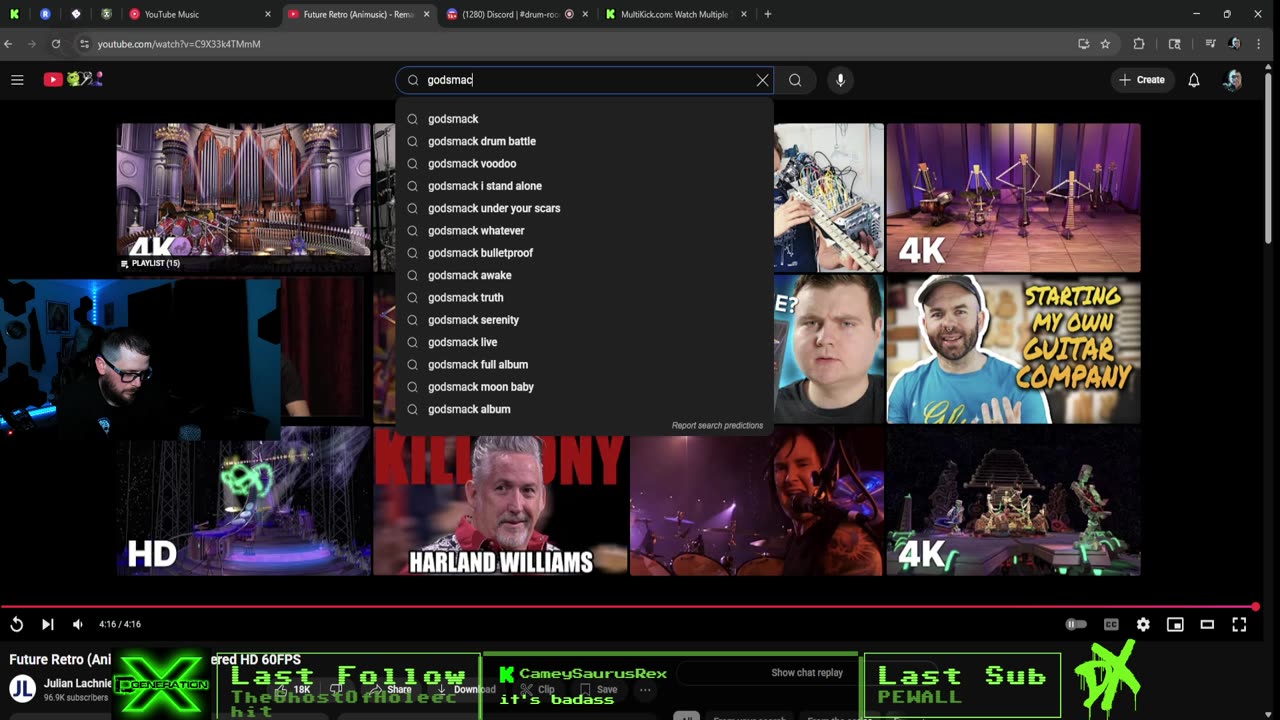
Task: Click the browser address bar URL
Action: click(179, 44)
